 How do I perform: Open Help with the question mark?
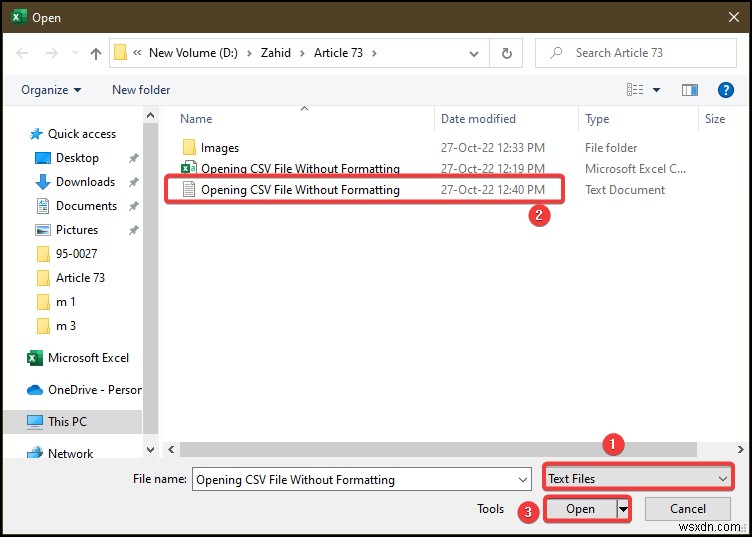(x=726, y=90)
